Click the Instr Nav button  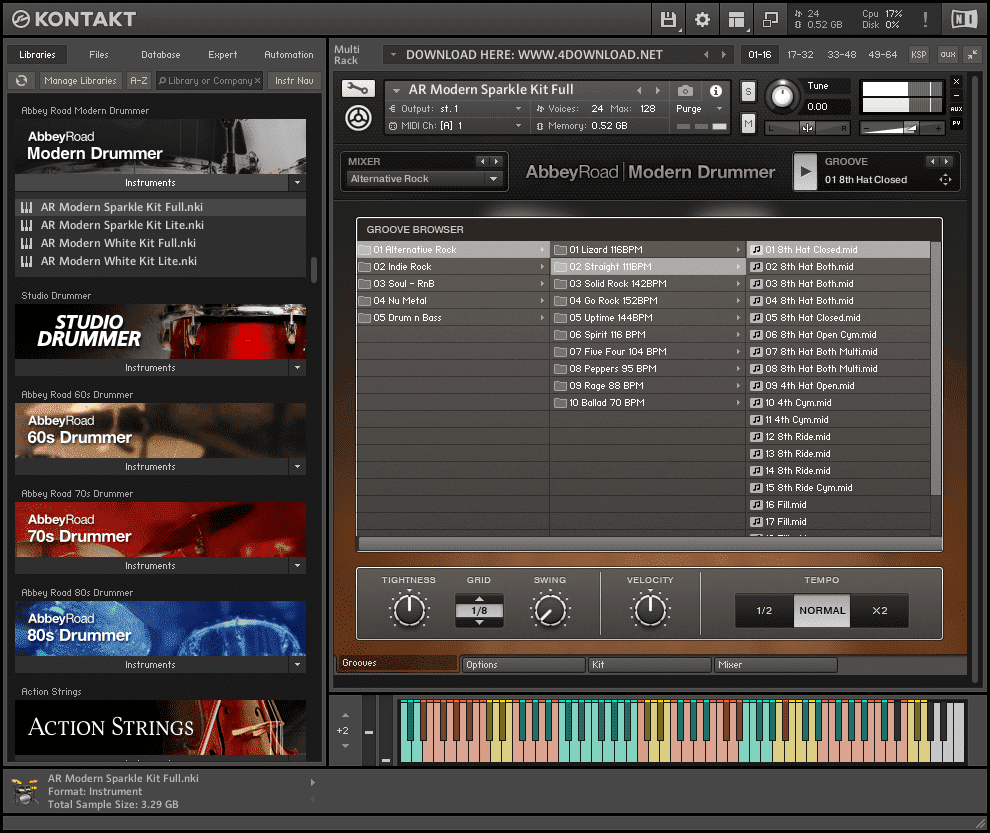coord(294,80)
